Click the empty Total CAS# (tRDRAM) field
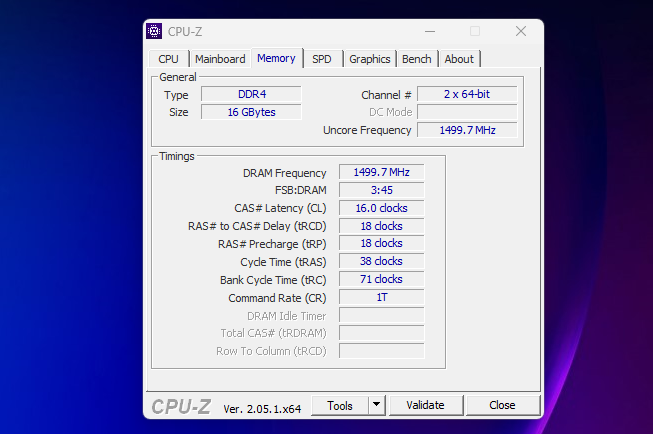This screenshot has height=434, width=653. [382, 333]
